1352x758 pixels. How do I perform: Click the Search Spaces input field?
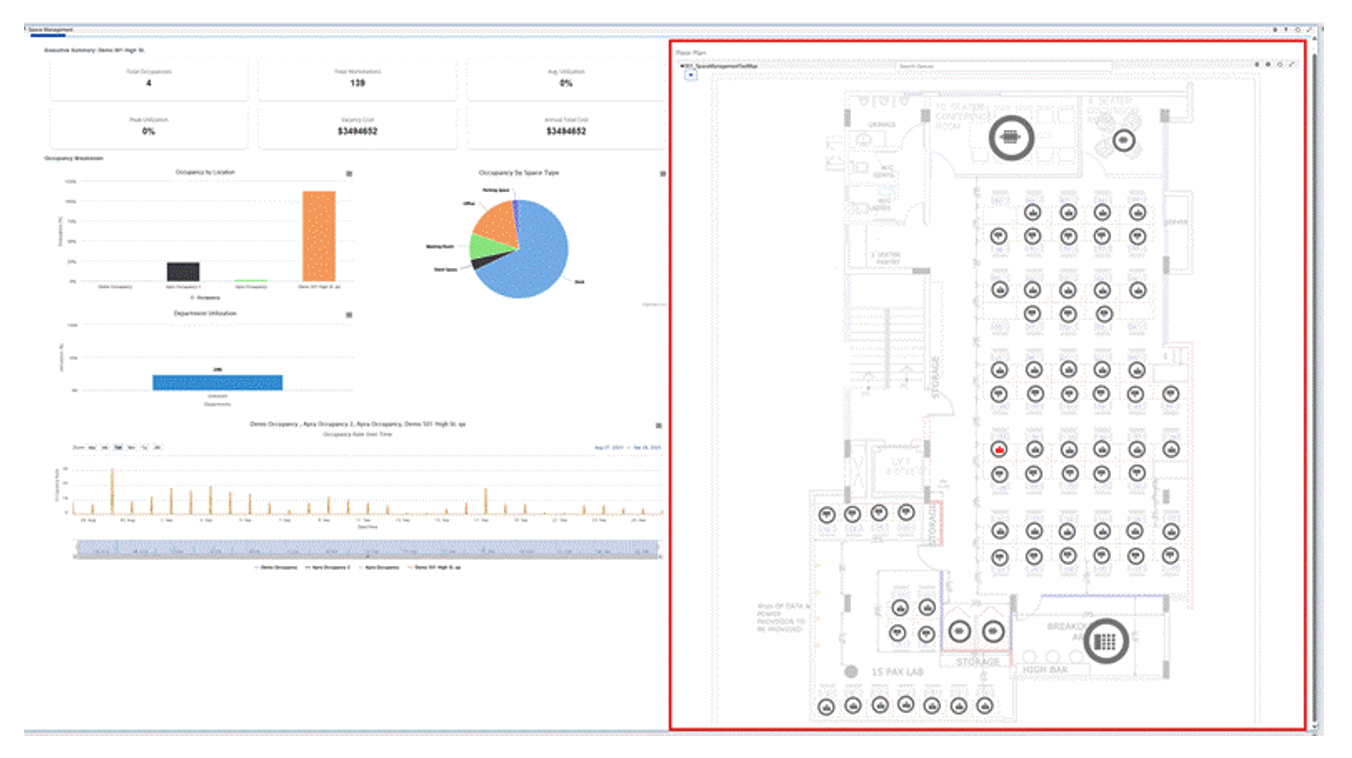1003,66
